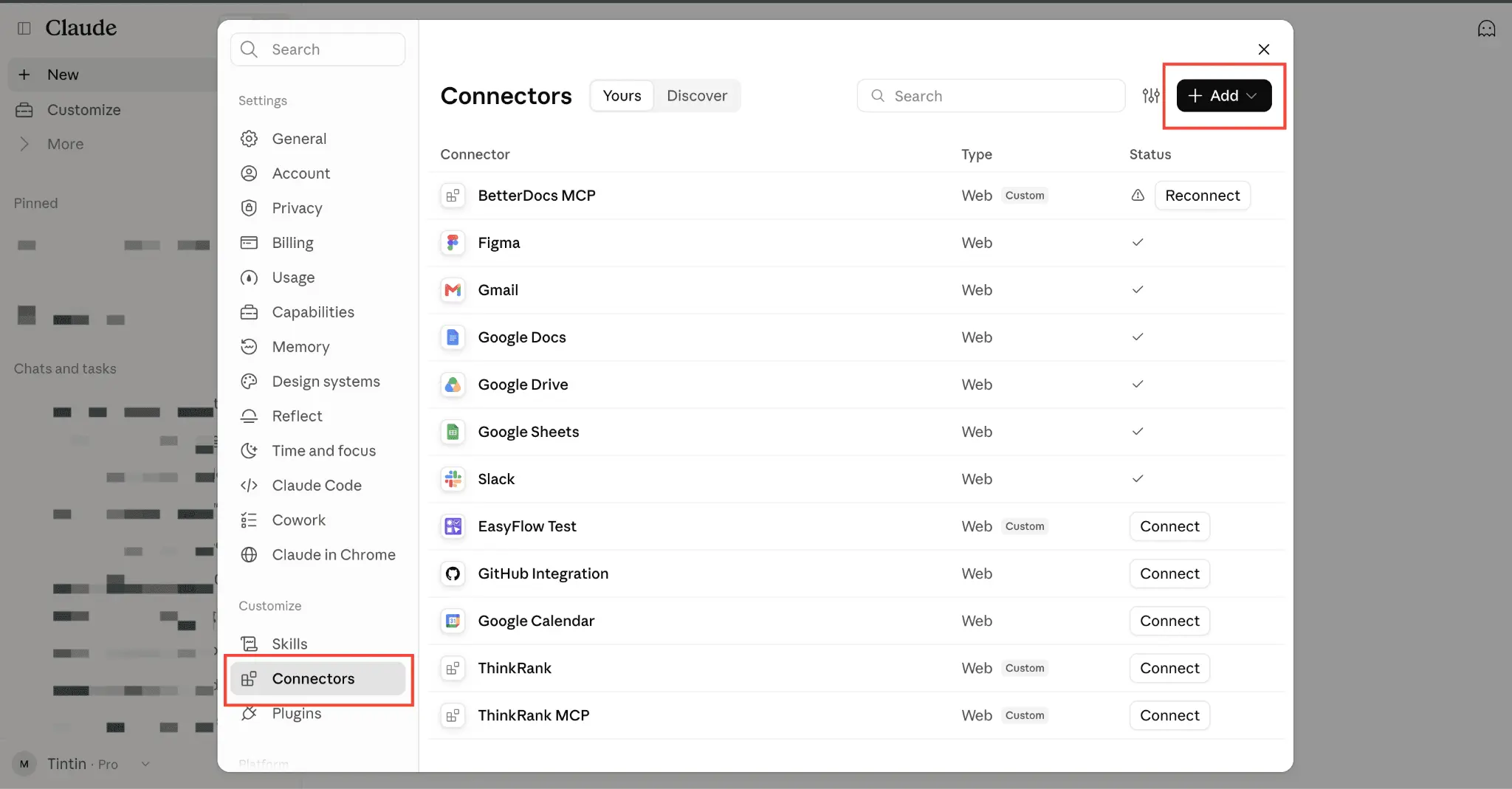
Task: Click the Type column header
Action: click(x=976, y=154)
